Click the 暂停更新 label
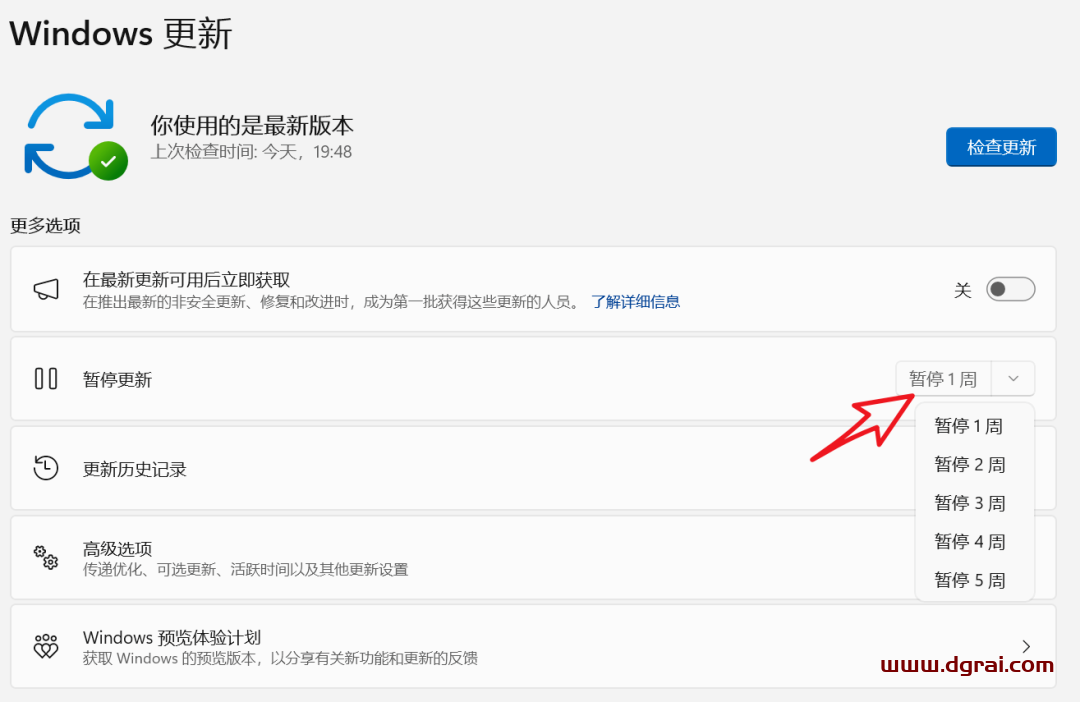 (117, 380)
